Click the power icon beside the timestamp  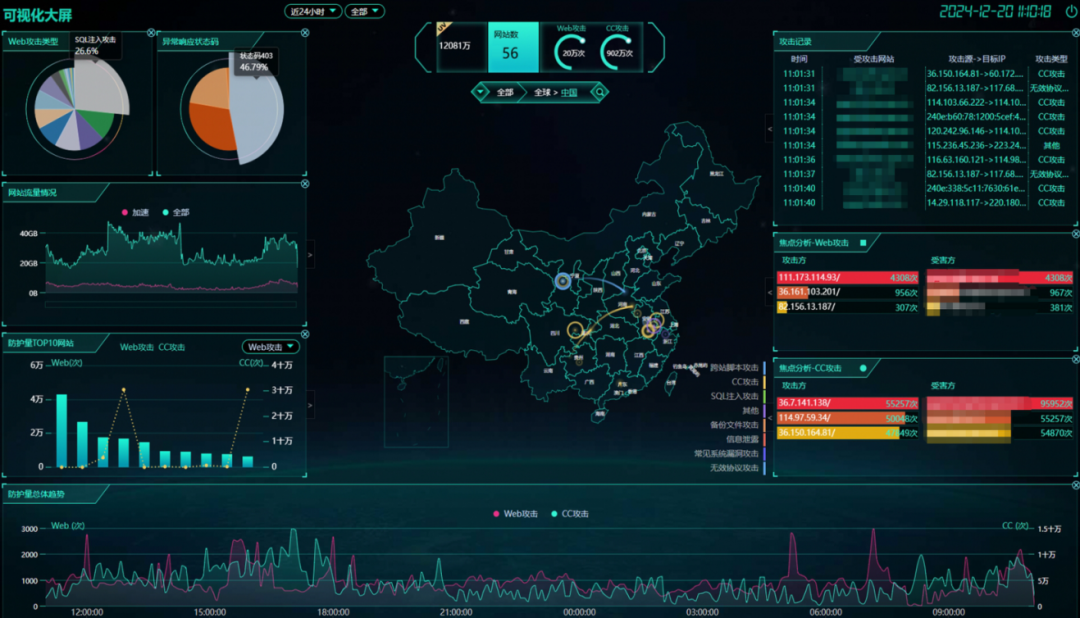coord(1071,11)
